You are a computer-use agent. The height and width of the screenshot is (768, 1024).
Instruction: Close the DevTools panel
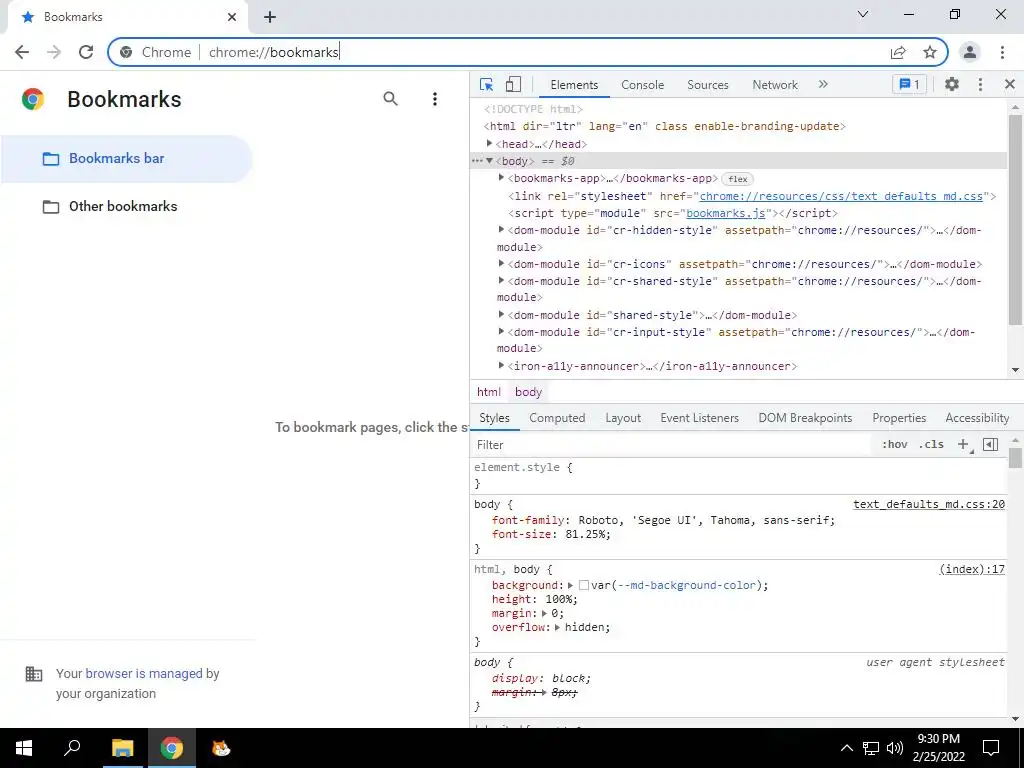[x=1010, y=84]
